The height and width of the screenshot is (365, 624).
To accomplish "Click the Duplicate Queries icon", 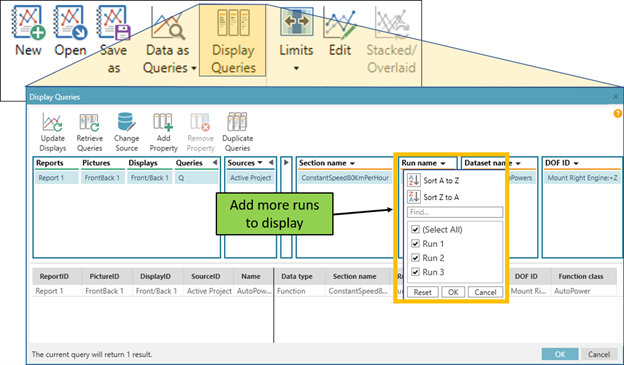I will click(238, 122).
